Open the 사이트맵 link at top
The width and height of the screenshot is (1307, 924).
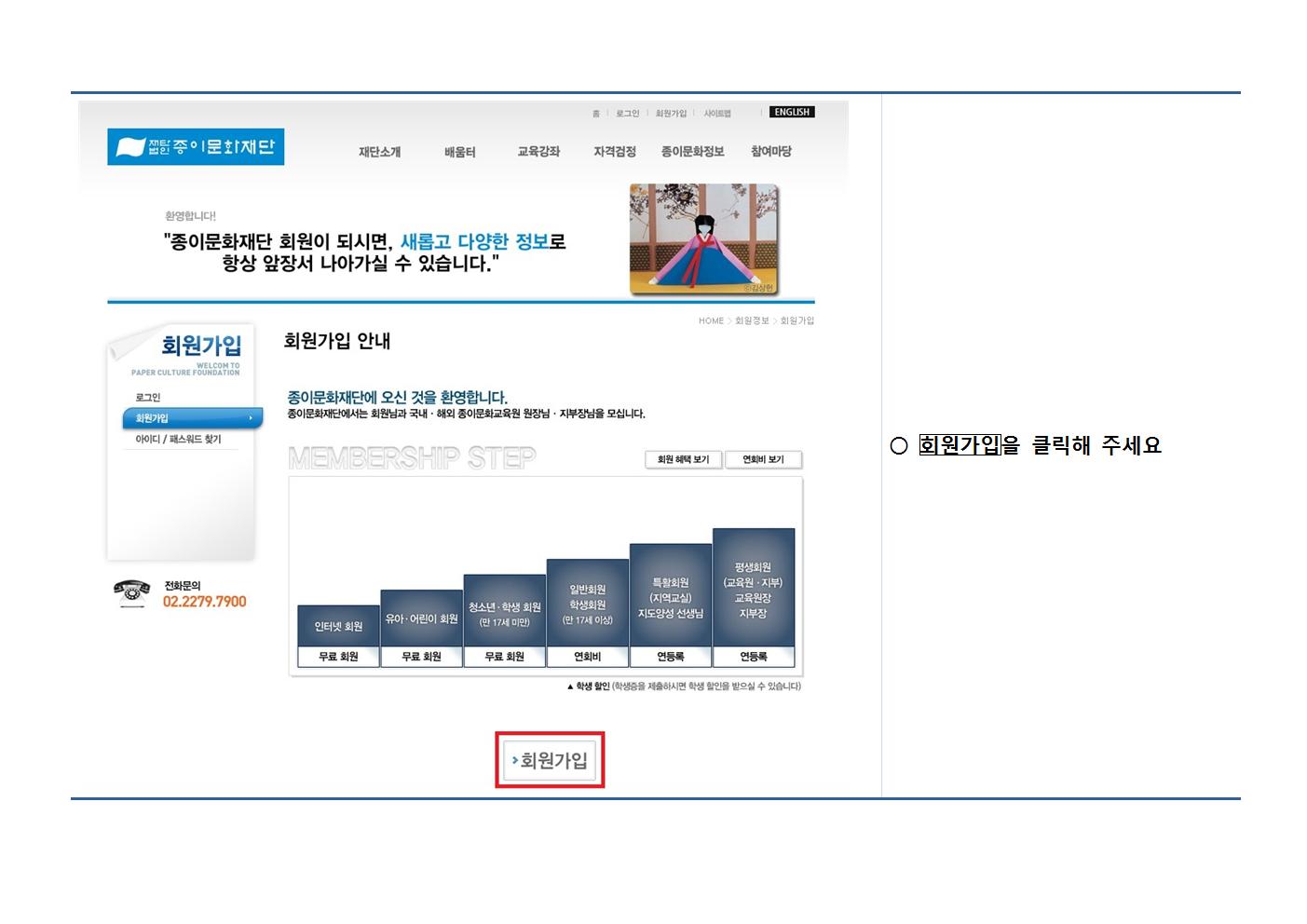click(717, 114)
